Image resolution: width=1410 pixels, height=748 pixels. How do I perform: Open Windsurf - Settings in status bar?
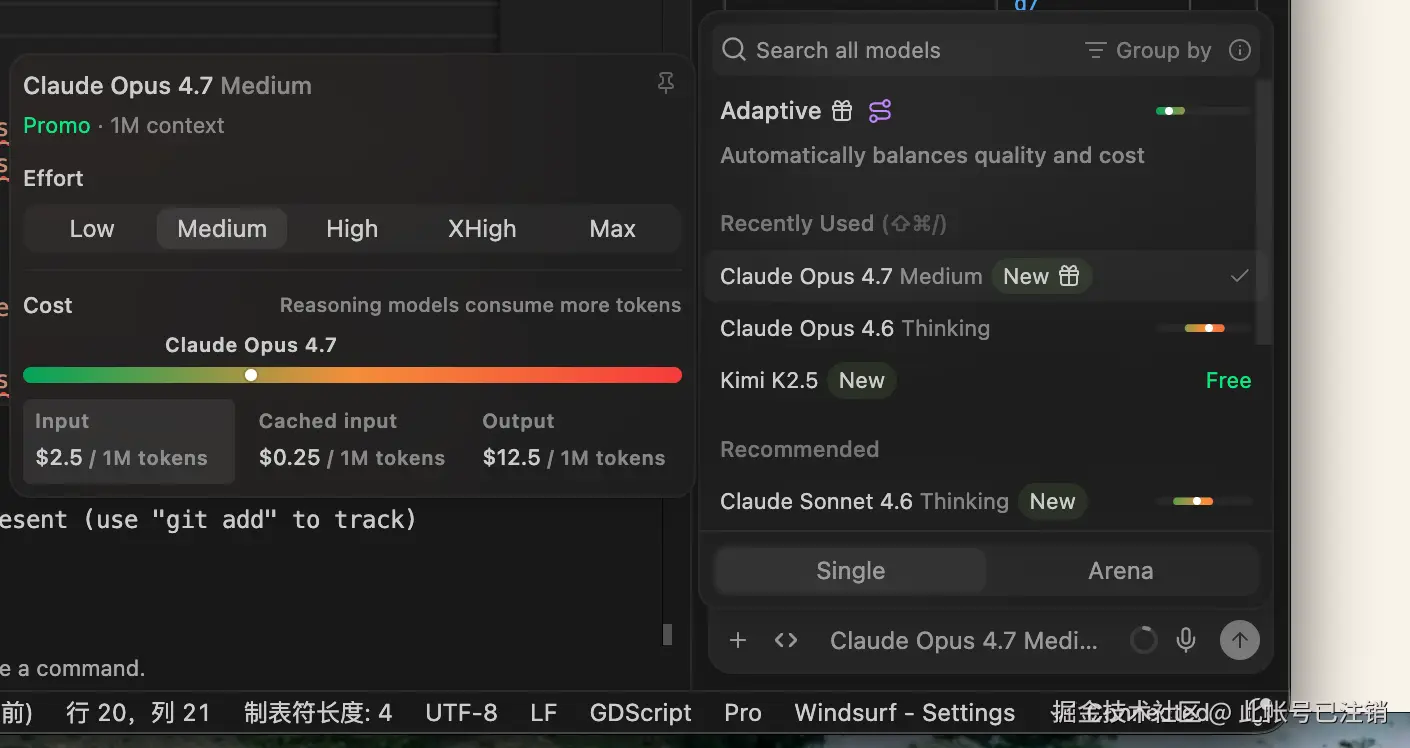pos(904,712)
